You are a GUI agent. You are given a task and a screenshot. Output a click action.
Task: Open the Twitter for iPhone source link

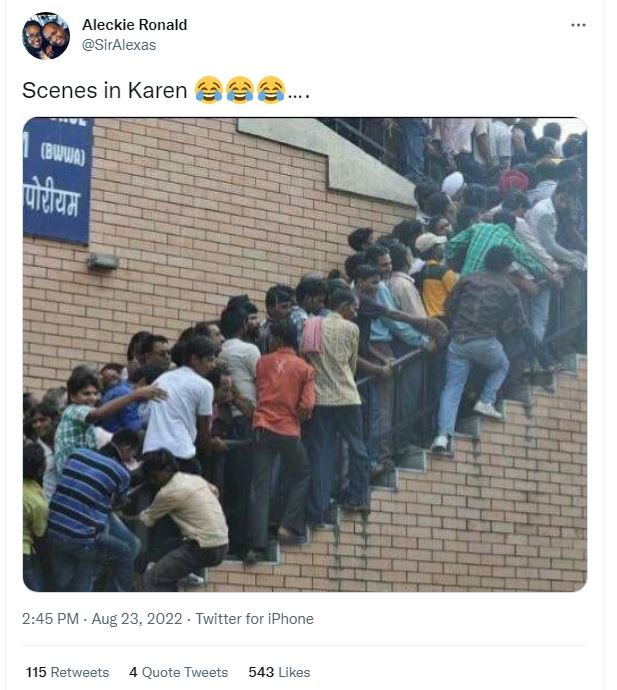click(254, 619)
